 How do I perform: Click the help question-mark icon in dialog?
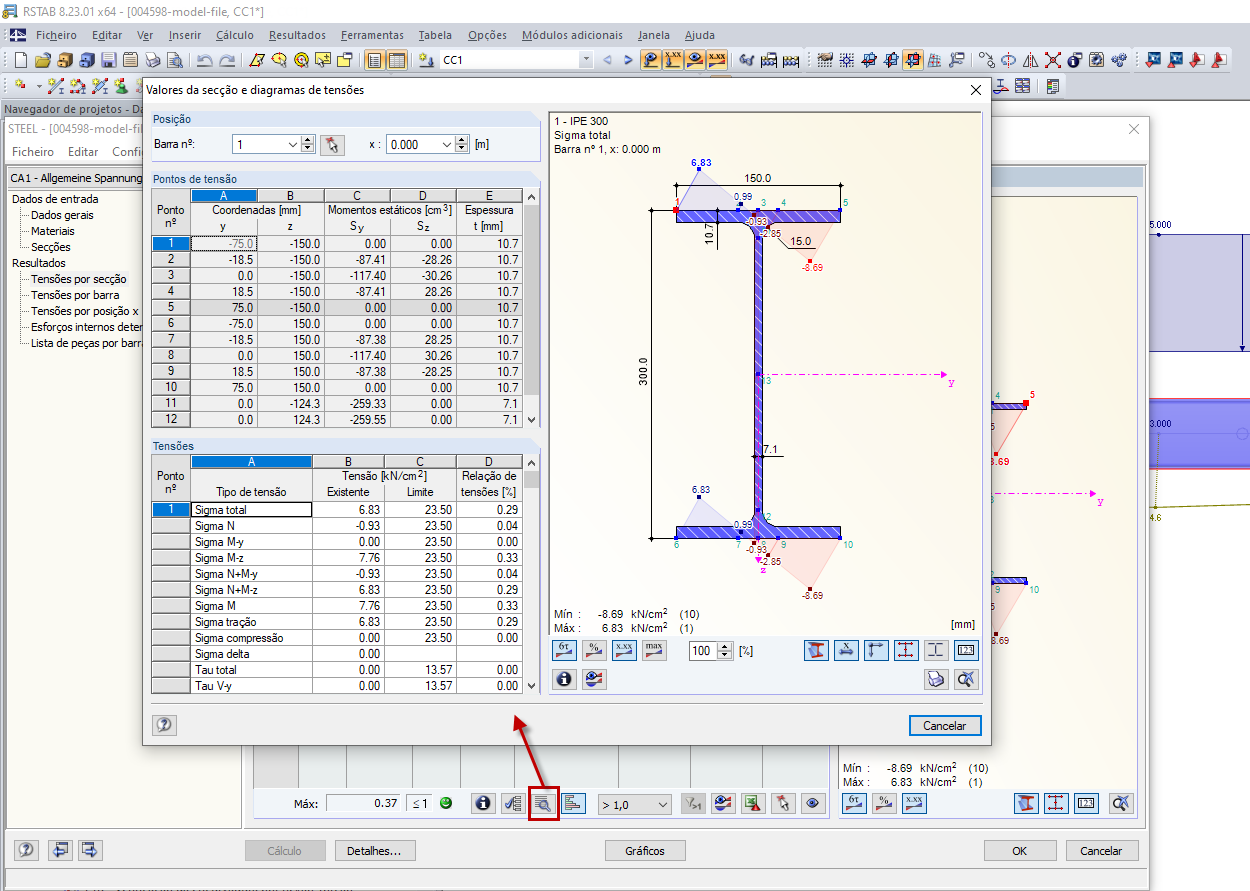tap(164, 725)
